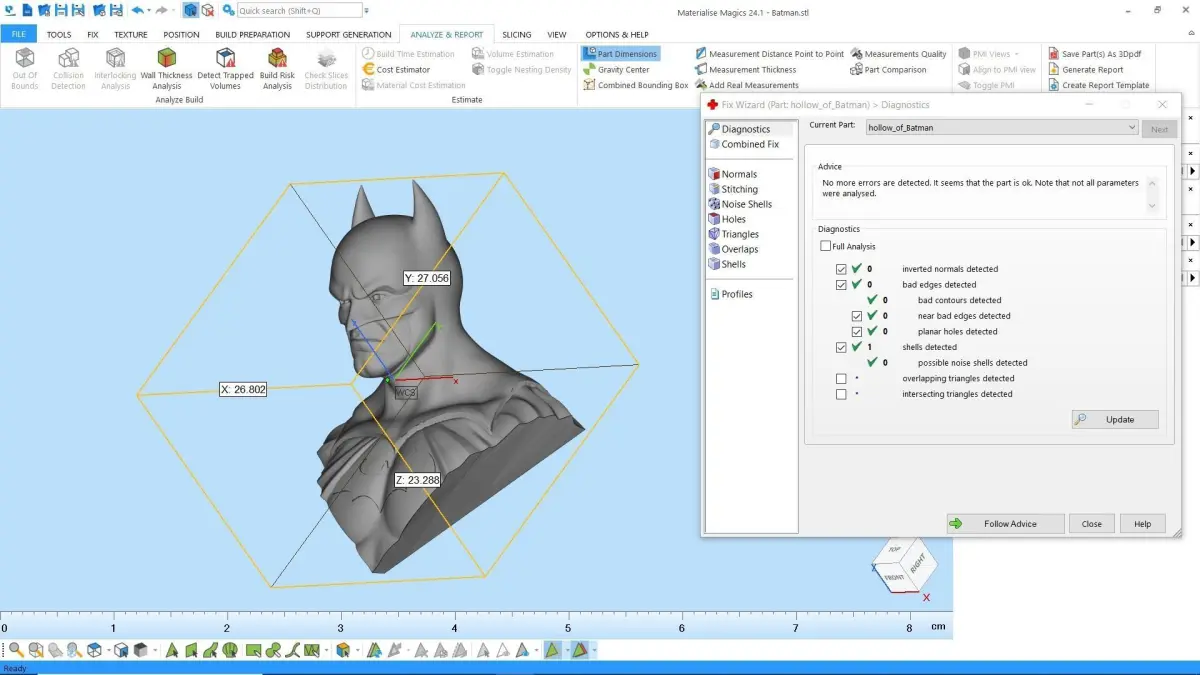Screen dimensions: 1200x675
Task: Click Generate Report
Action: 1086,70
